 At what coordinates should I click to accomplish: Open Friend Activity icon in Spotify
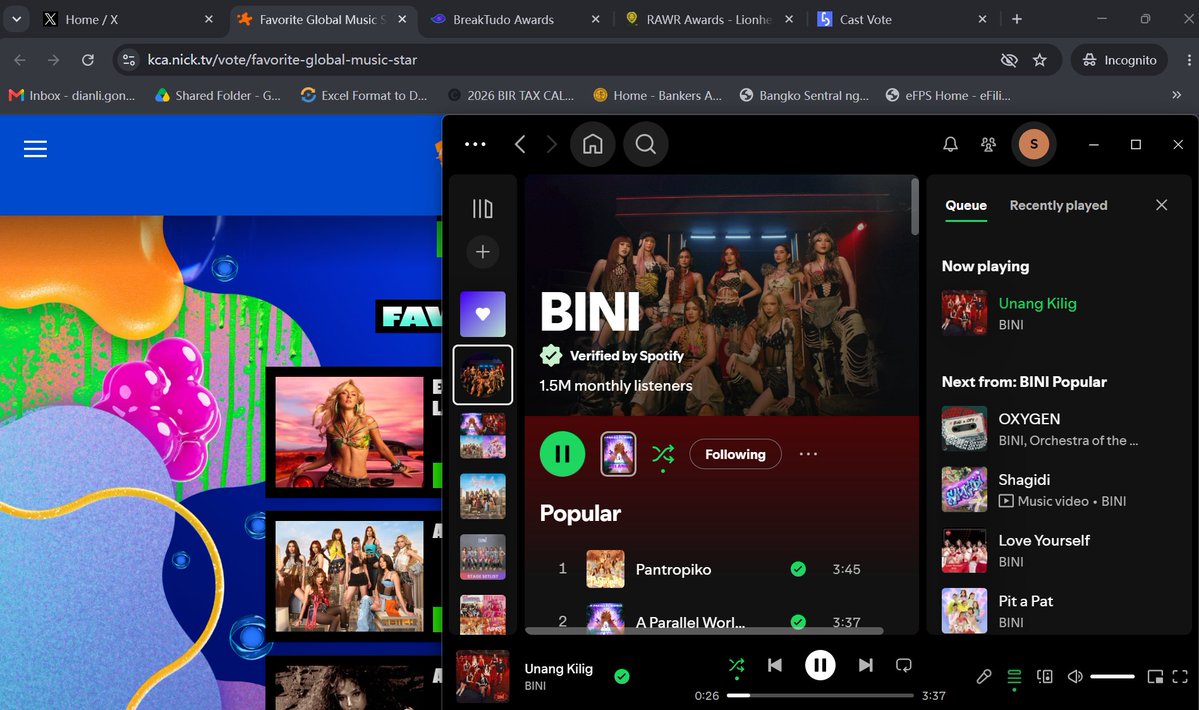pyautogui.click(x=988, y=144)
